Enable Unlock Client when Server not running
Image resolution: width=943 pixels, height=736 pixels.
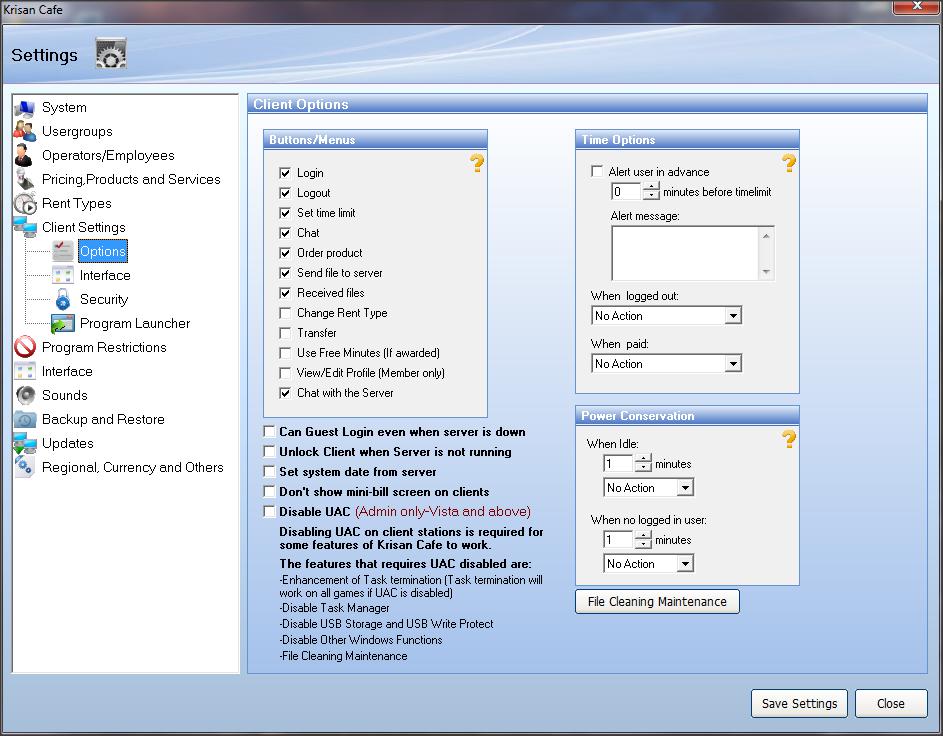click(269, 451)
